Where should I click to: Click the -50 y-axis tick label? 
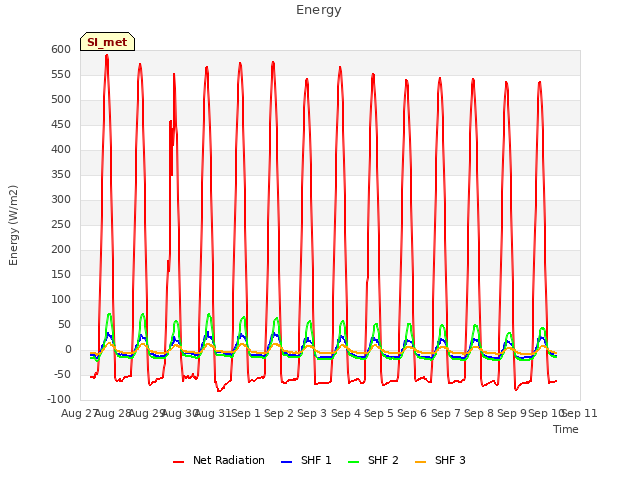coord(61,375)
